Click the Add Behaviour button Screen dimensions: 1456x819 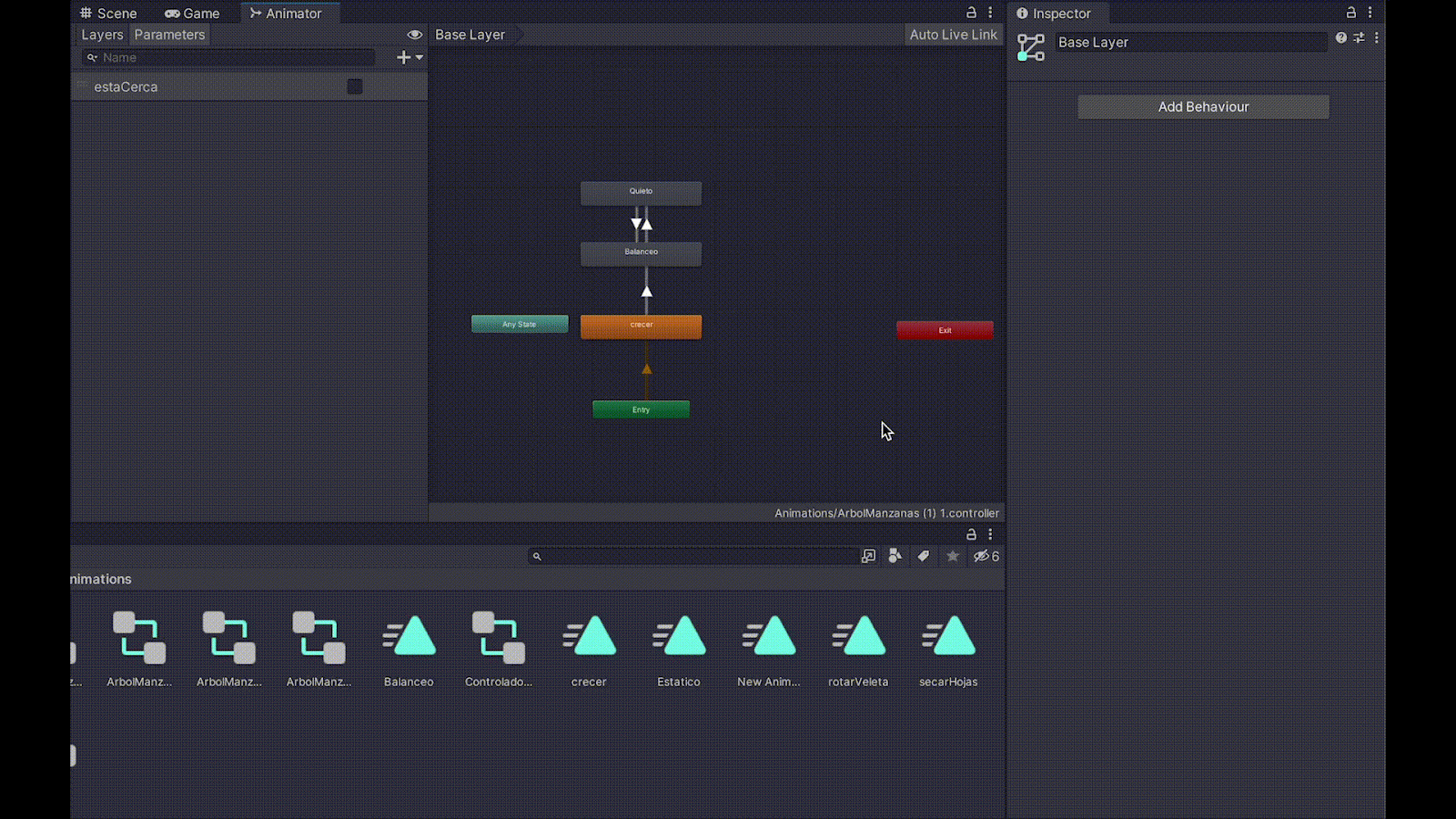[1203, 107]
